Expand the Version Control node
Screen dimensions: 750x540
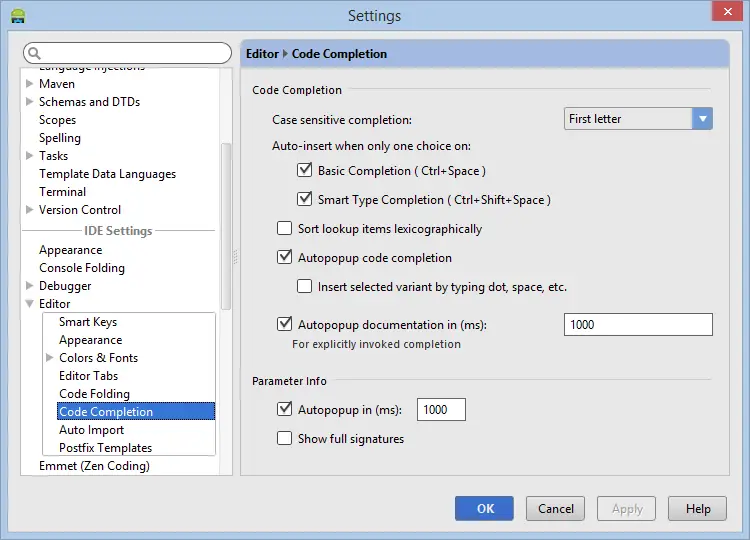pyautogui.click(x=30, y=210)
